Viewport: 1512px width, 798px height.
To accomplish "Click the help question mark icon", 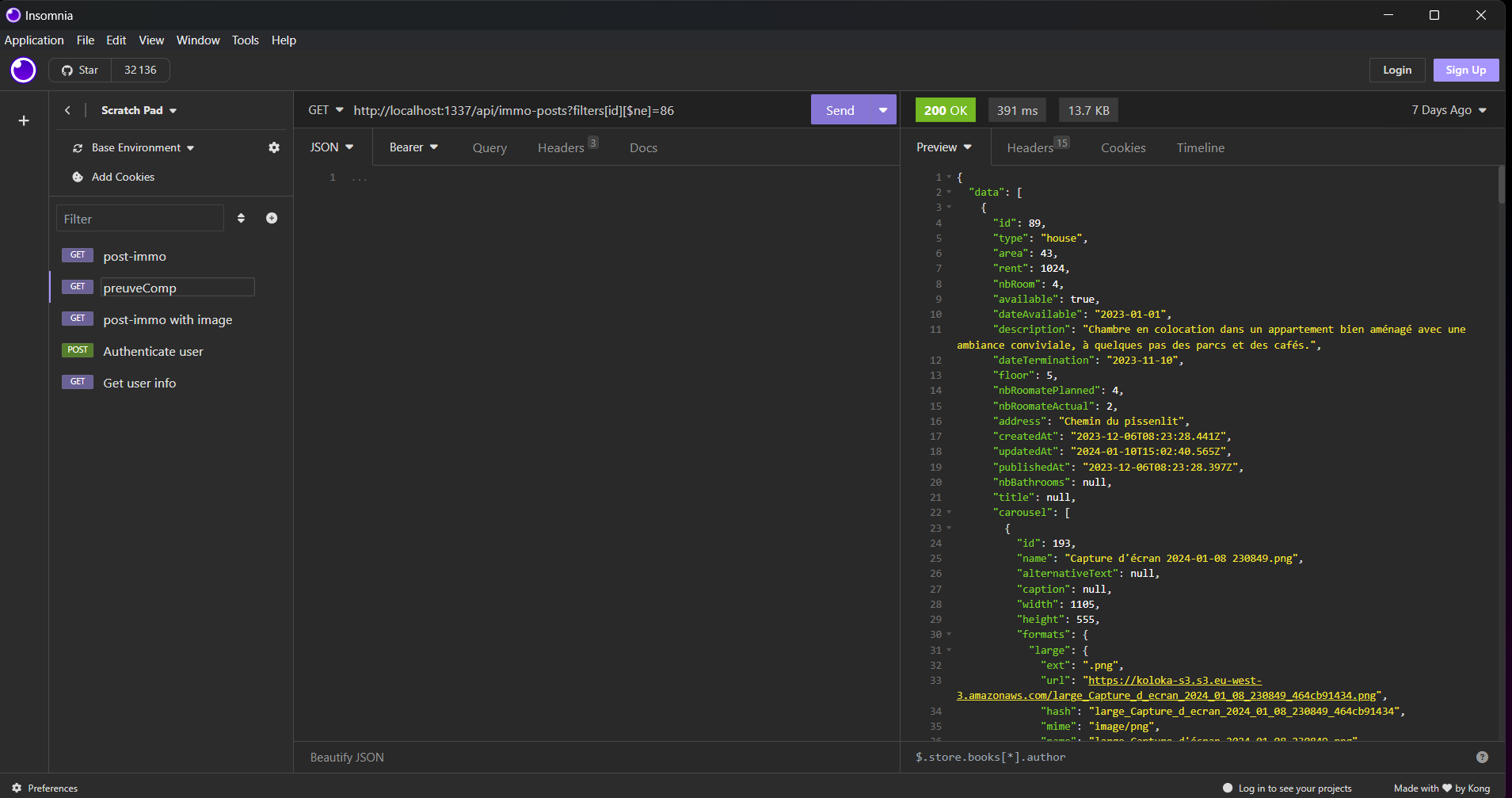I will (1482, 757).
